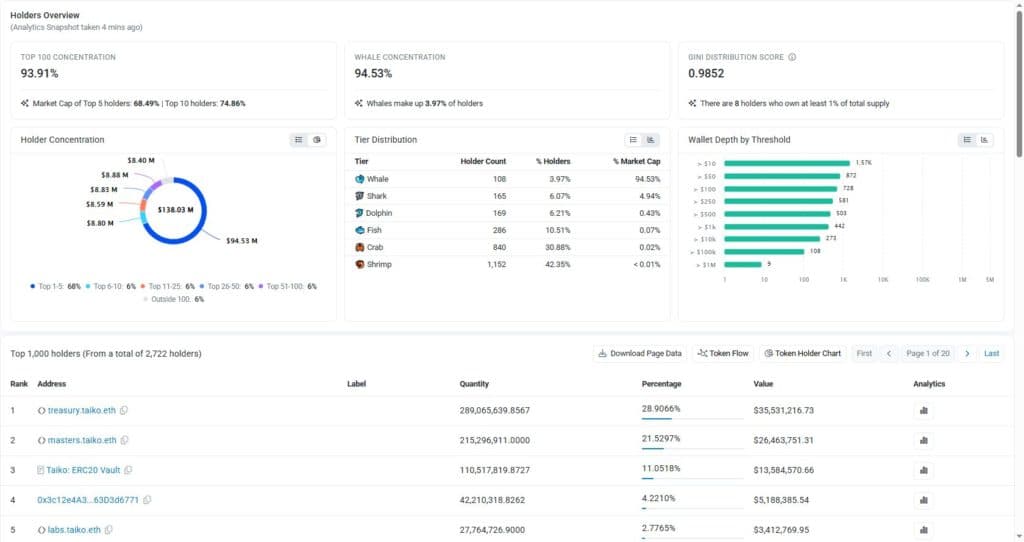This screenshot has height=542, width=1024.
Task: Click Whale % Market Cap value 94.53%
Action: [x=647, y=179]
